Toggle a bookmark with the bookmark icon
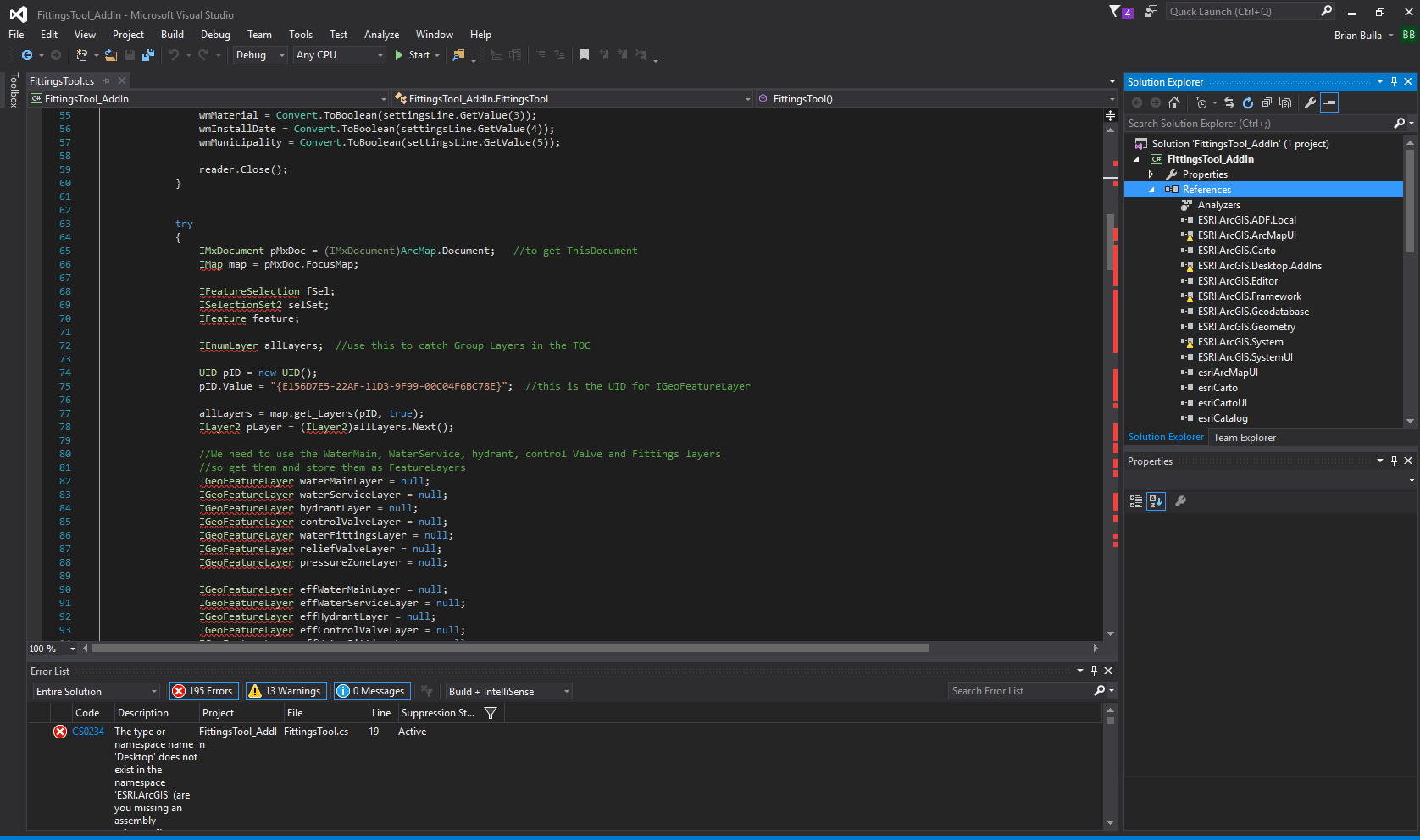The width and height of the screenshot is (1420, 840). [584, 55]
